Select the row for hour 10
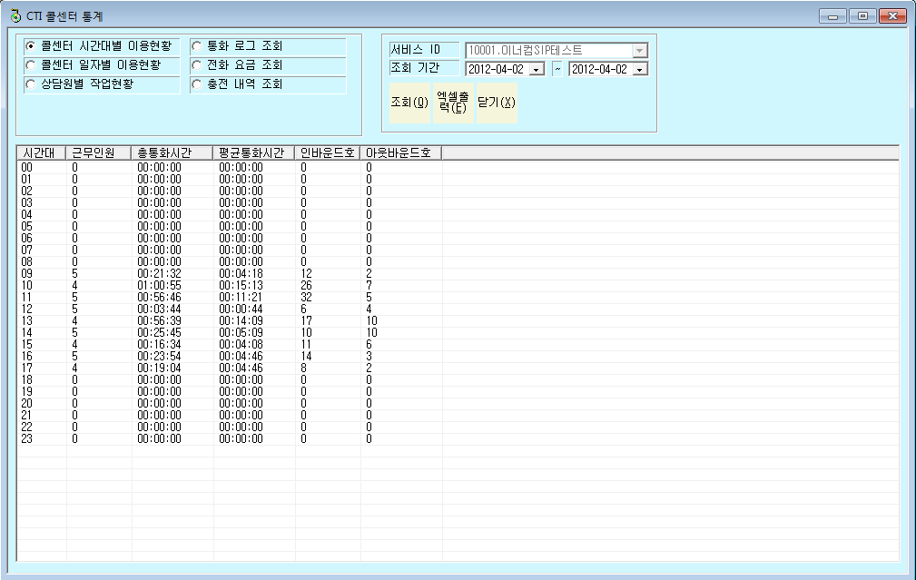This screenshot has width=916, height=580. coord(458,286)
